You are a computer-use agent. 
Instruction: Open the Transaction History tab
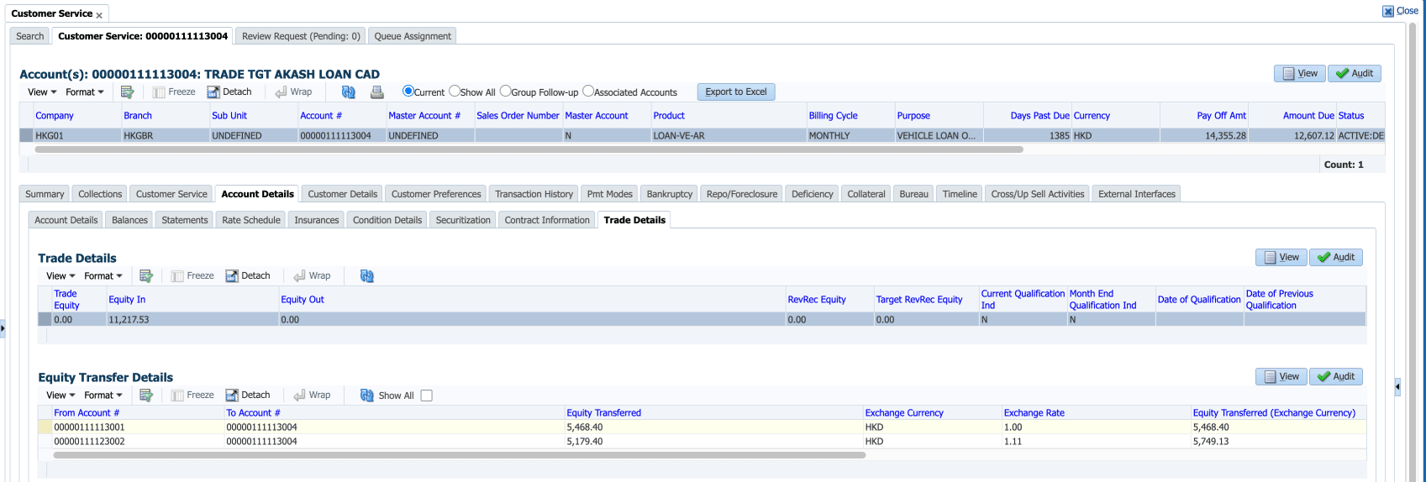(x=534, y=194)
